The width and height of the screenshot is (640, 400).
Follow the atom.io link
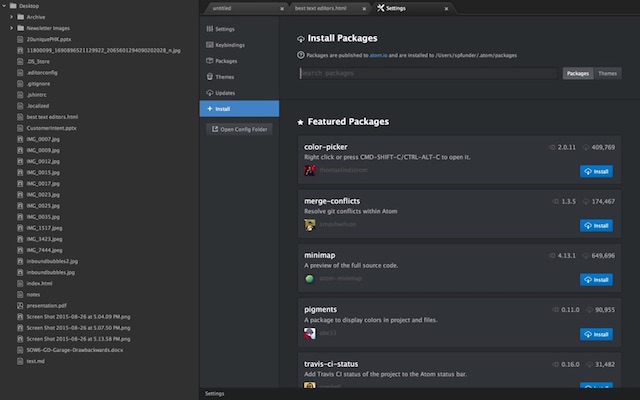[378, 55]
